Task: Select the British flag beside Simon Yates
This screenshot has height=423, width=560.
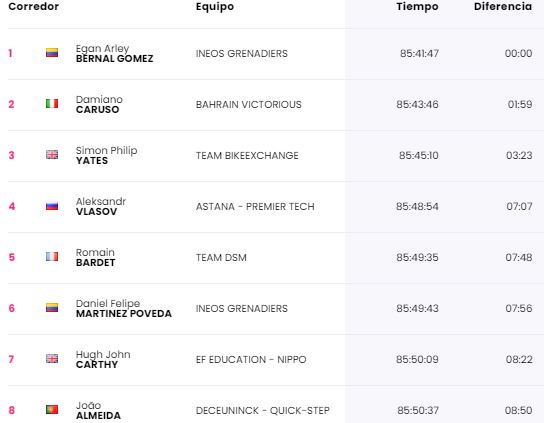Action: (x=52, y=154)
